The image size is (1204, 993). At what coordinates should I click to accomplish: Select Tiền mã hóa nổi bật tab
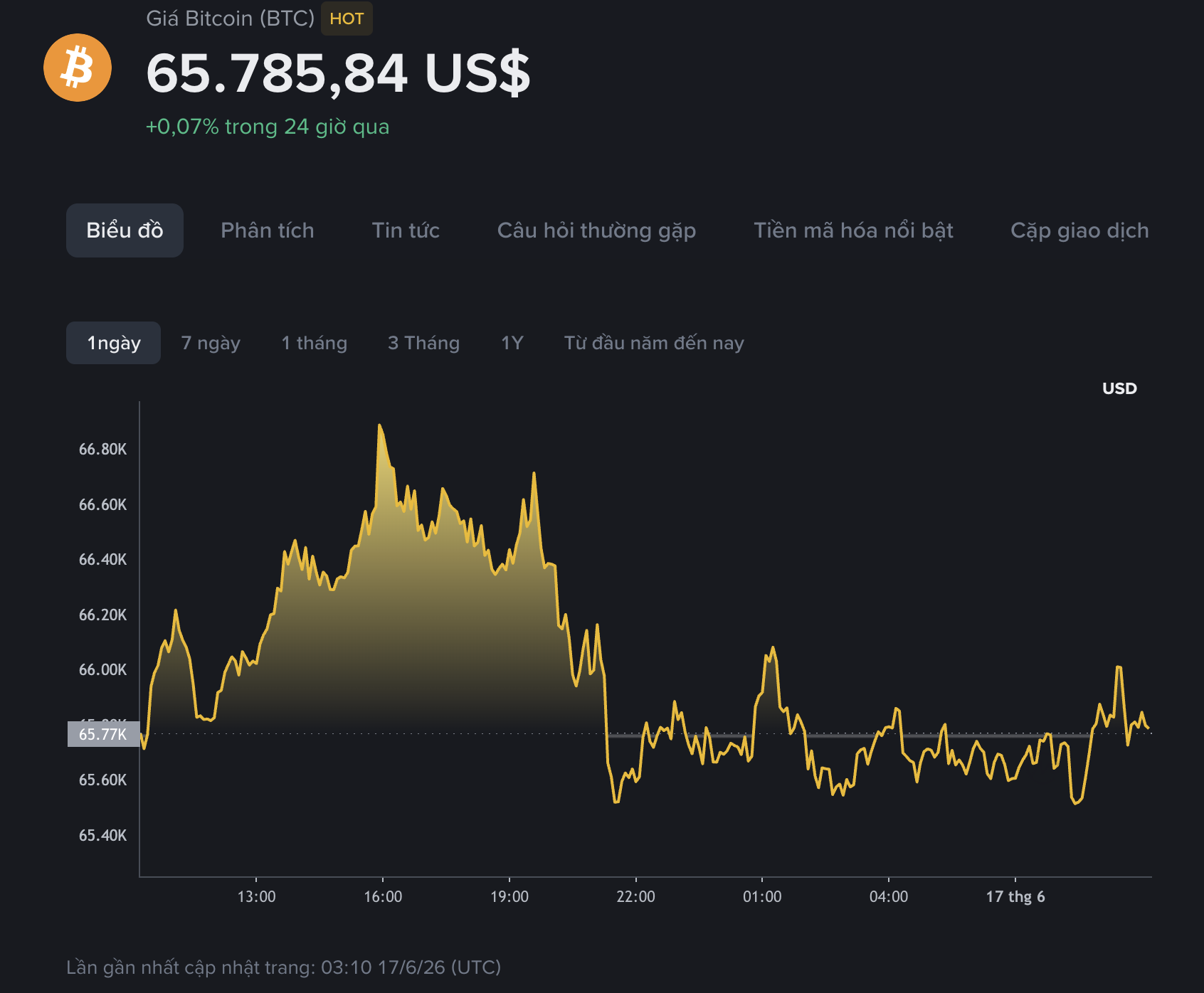853,230
